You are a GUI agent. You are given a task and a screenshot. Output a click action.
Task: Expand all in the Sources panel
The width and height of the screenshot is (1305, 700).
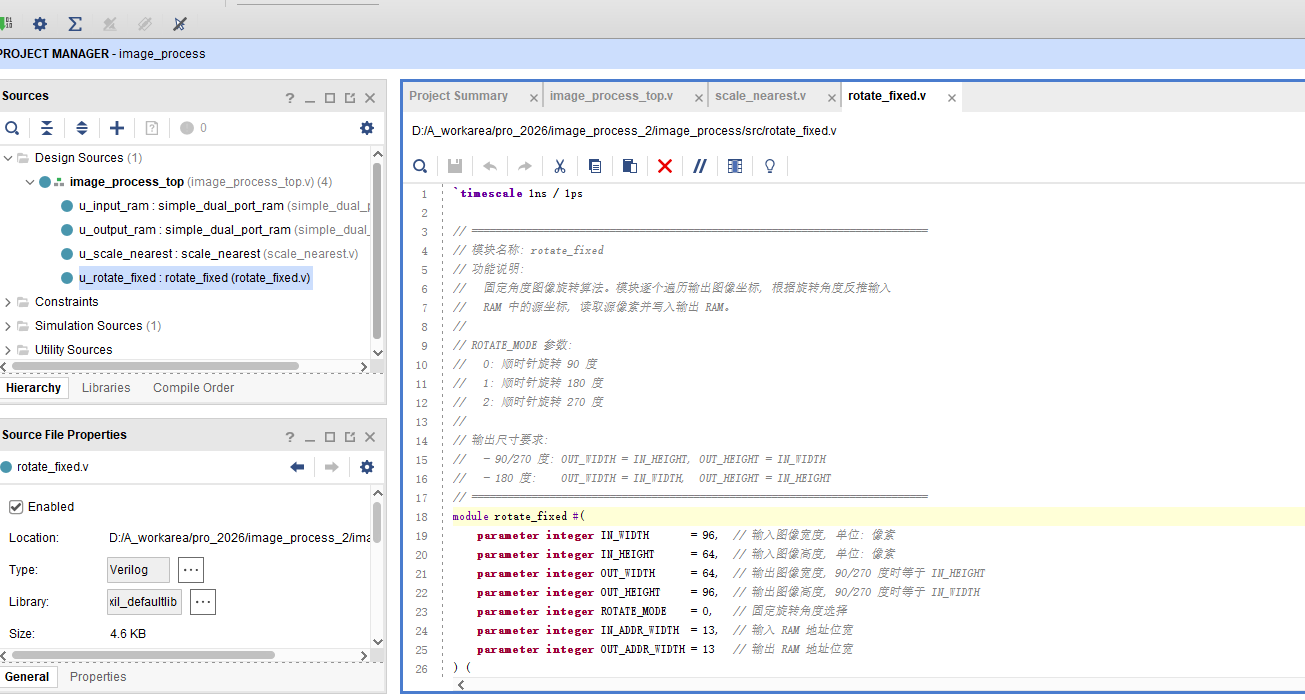click(x=82, y=128)
